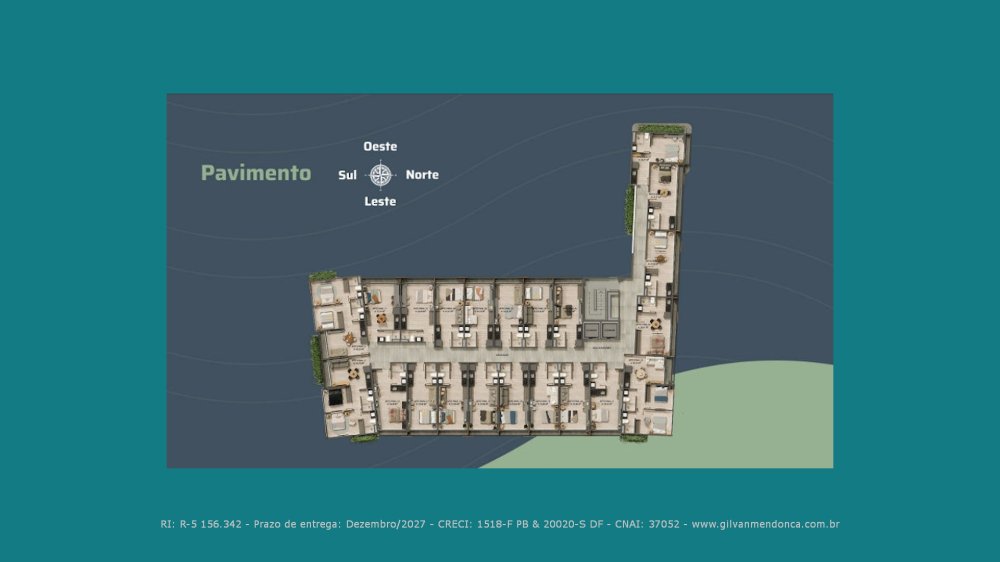Click the Pavimento heading

pyautogui.click(x=256, y=173)
